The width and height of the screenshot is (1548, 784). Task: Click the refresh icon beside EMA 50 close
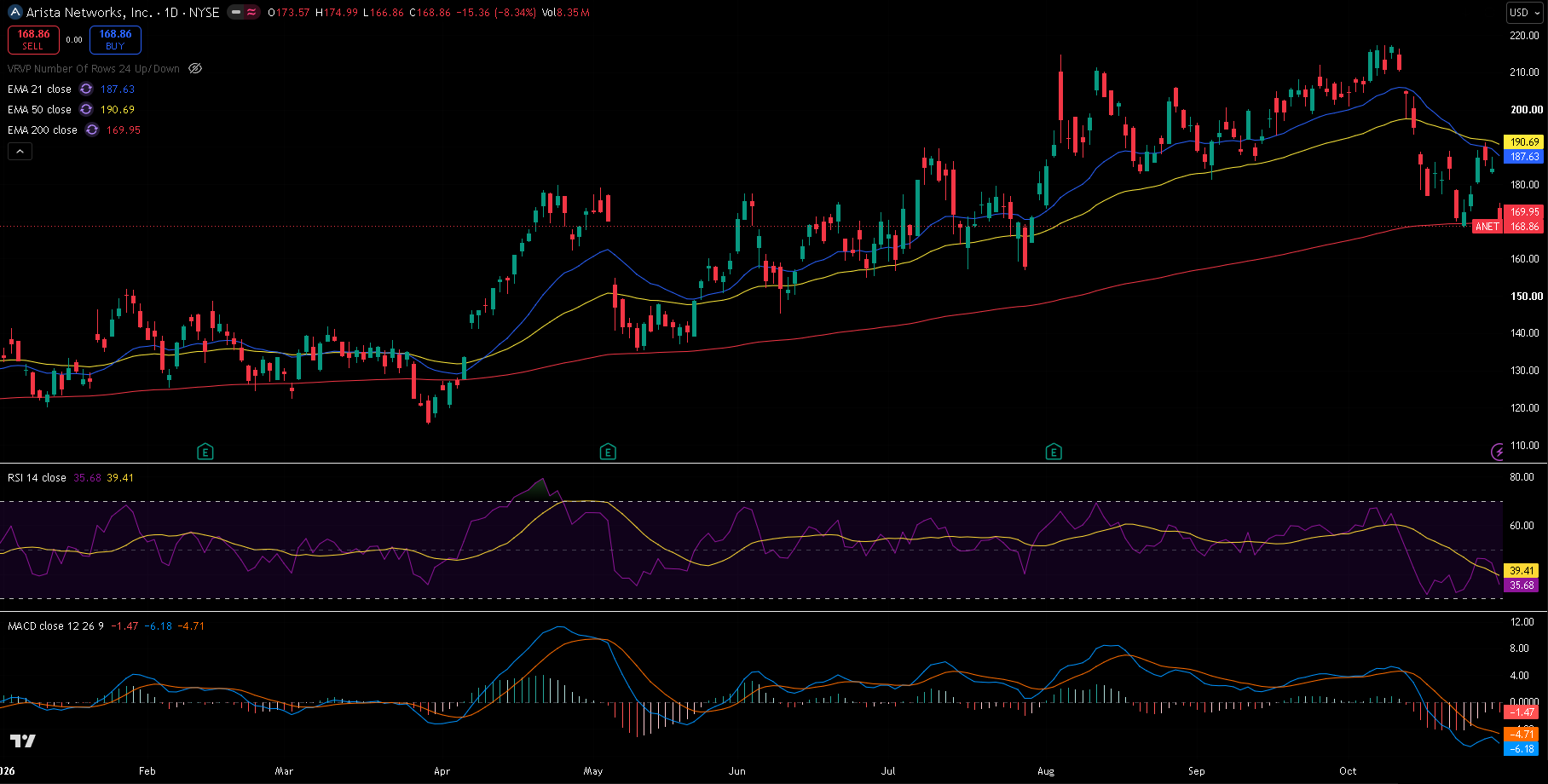pos(86,110)
